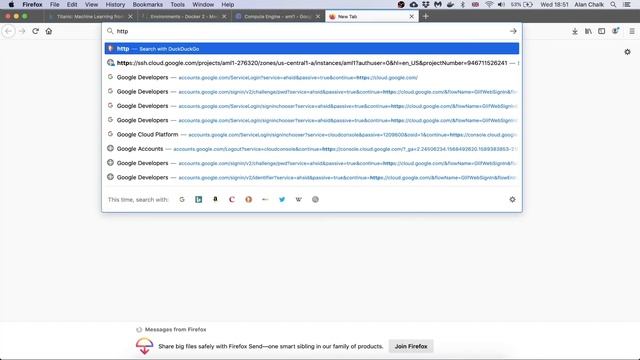
Task: Open the Firefox hamburger menu
Action: pyautogui.click(x=632, y=31)
